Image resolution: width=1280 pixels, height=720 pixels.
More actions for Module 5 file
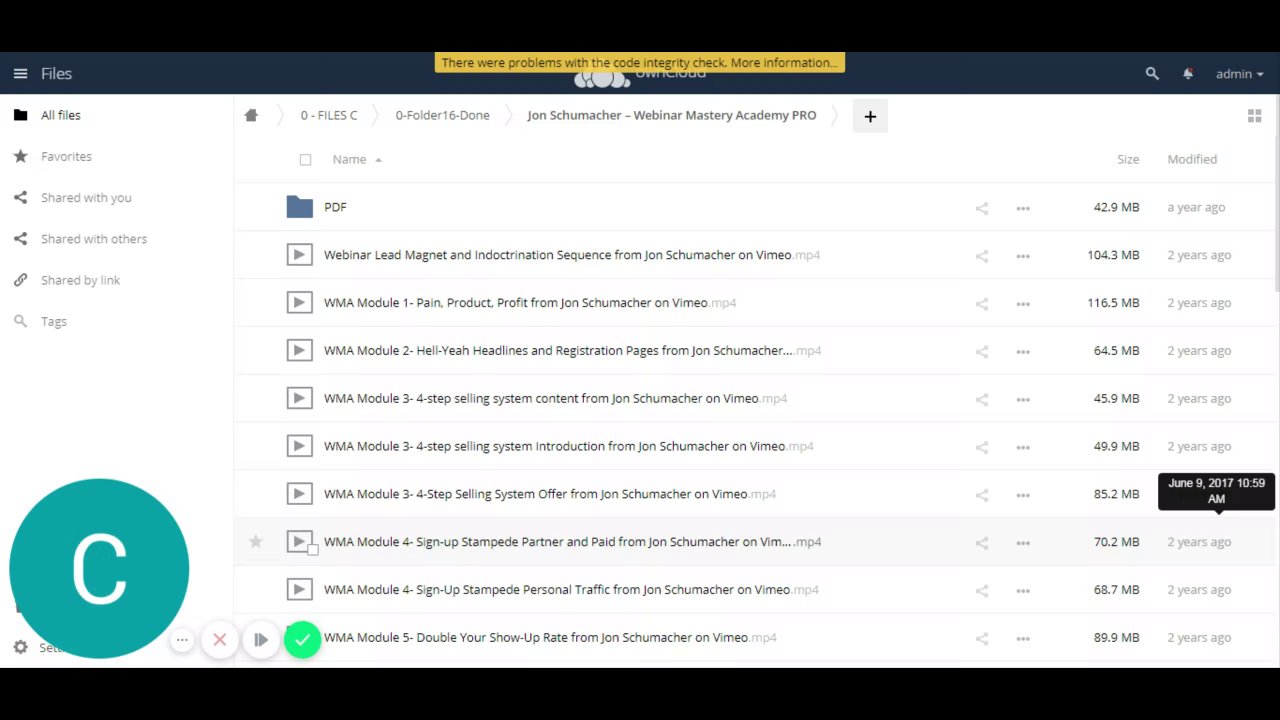pos(1023,639)
